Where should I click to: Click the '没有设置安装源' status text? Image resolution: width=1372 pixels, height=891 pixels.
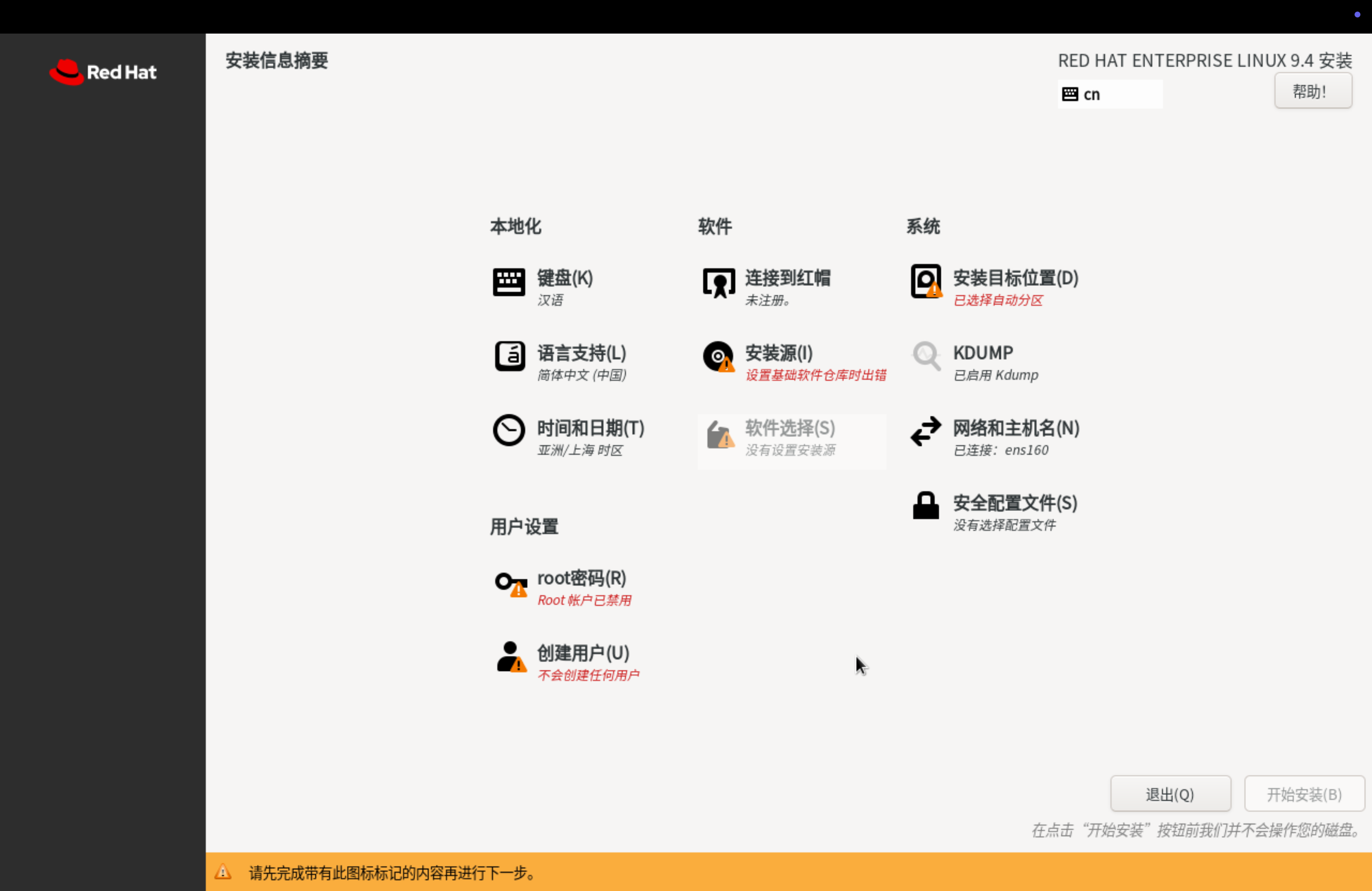790,450
